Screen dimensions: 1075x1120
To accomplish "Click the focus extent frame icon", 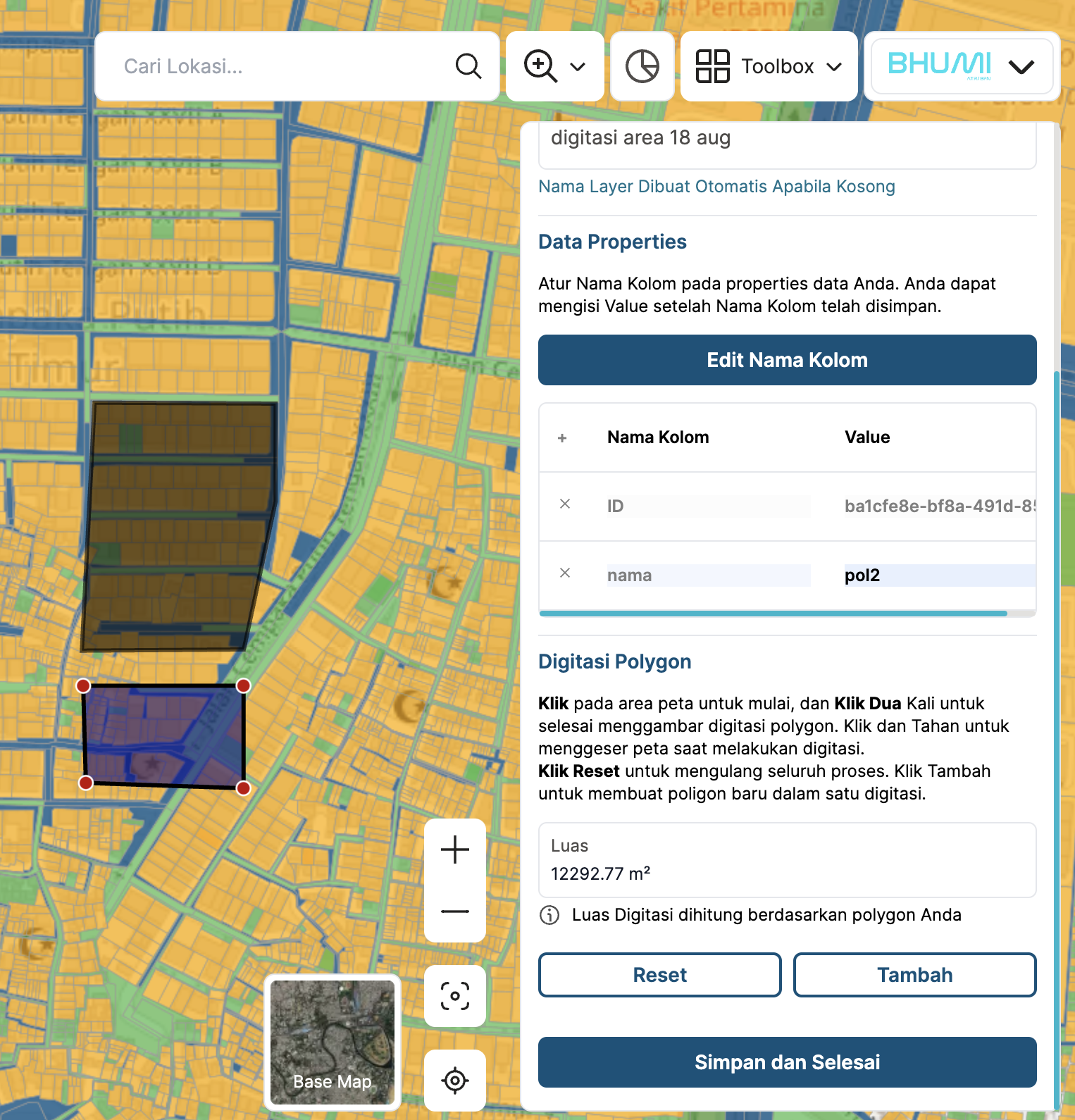I will pos(455,996).
